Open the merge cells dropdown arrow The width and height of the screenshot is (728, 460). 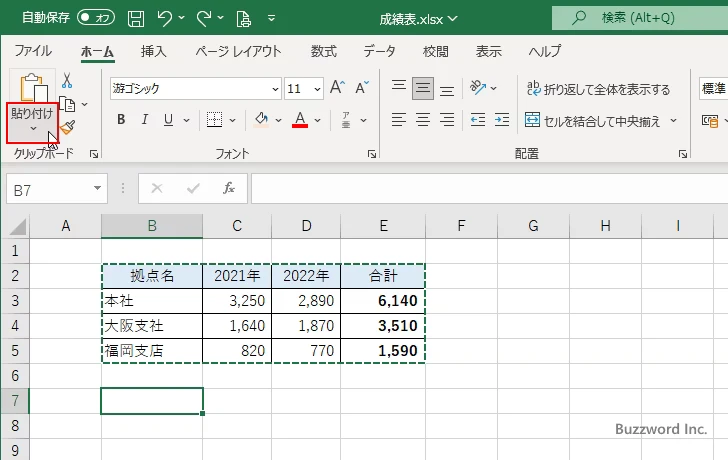[673, 121]
